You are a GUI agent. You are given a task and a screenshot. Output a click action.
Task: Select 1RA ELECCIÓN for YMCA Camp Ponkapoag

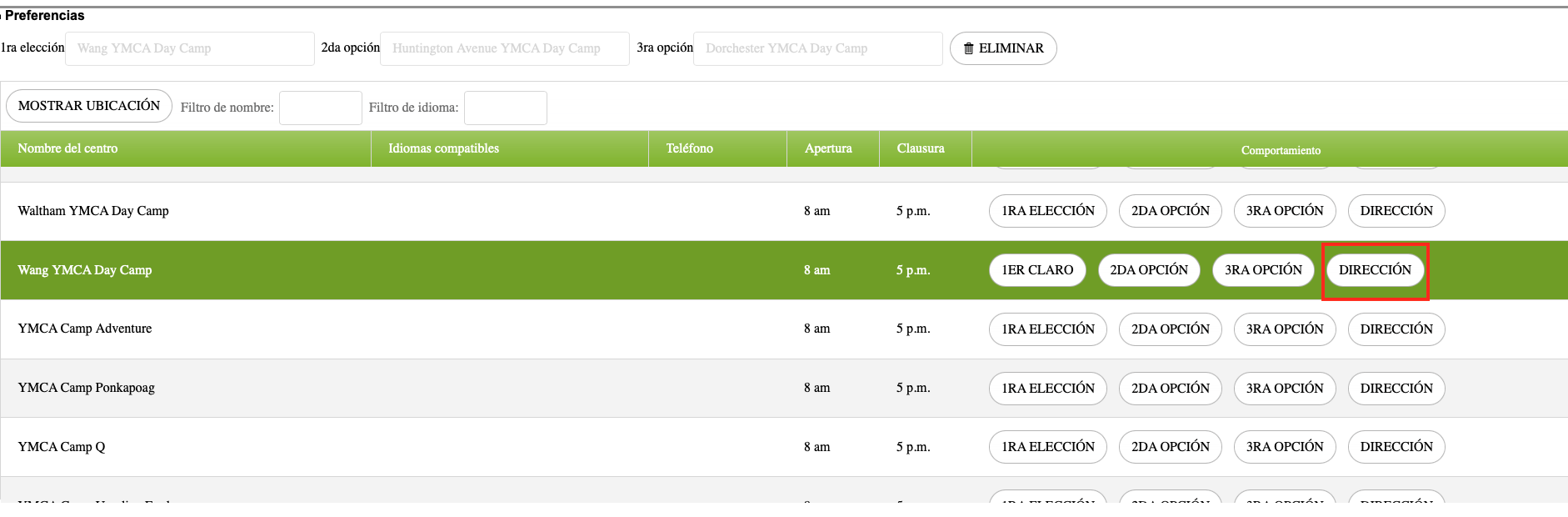(x=1048, y=389)
